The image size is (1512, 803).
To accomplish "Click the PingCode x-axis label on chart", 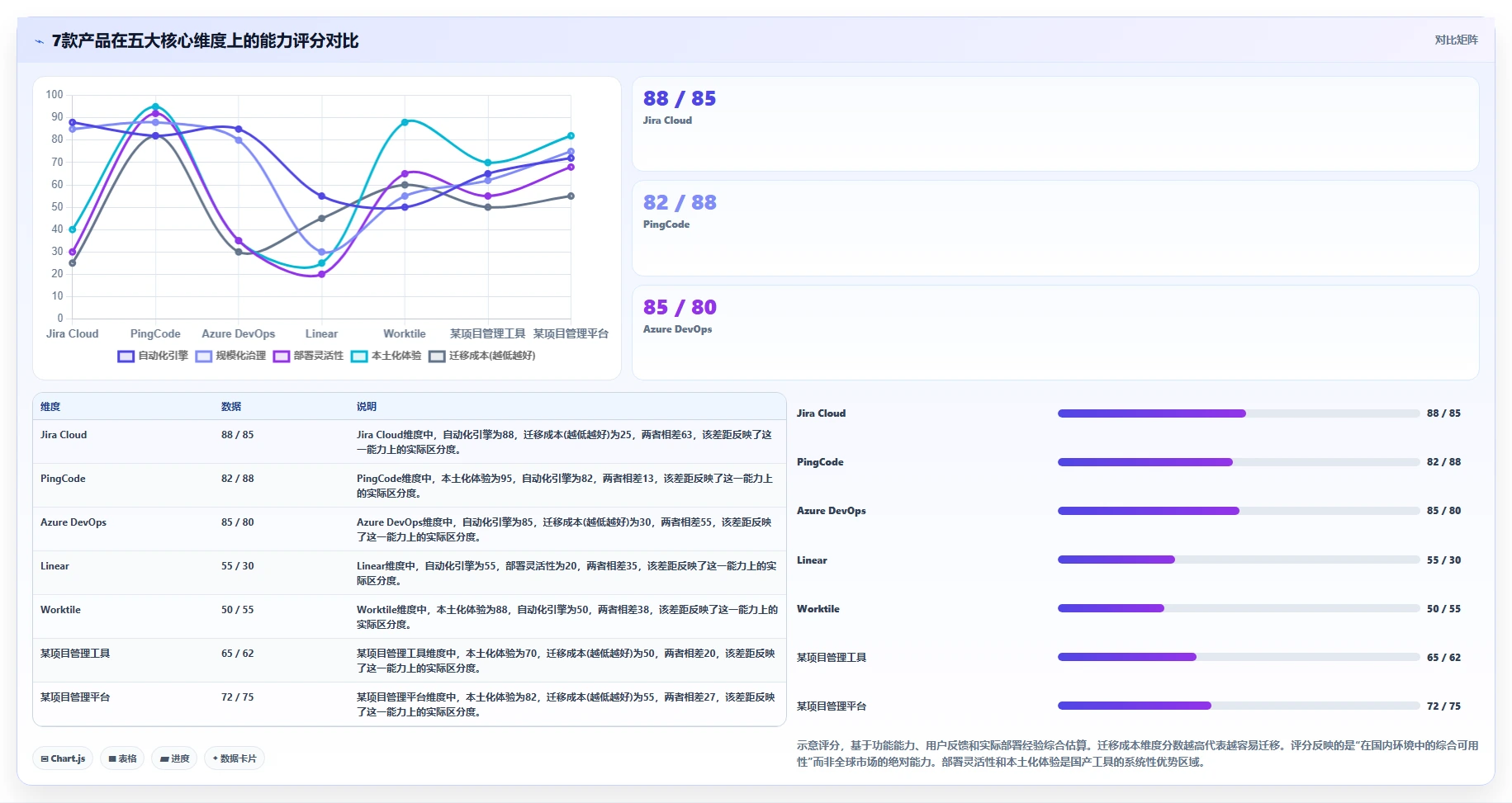I will [155, 334].
